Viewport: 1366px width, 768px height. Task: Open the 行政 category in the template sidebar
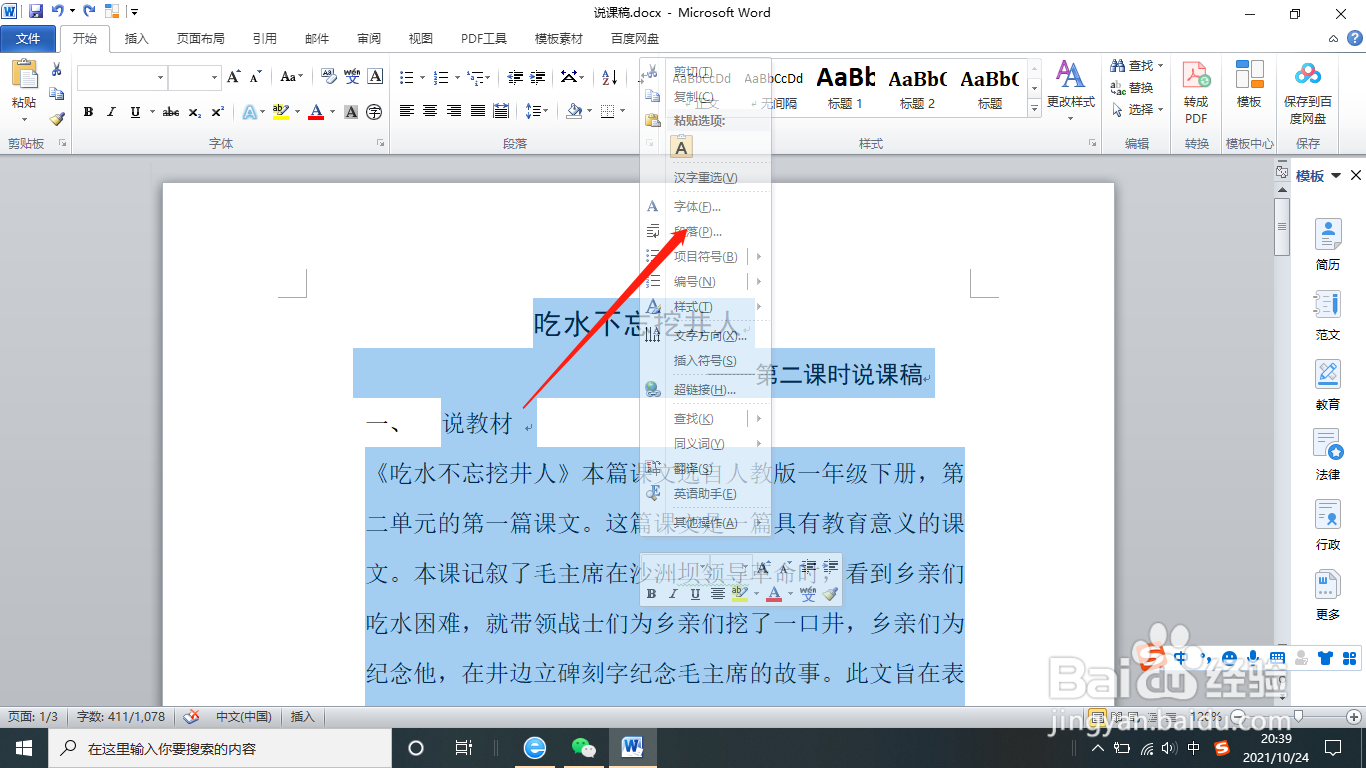pyautogui.click(x=1327, y=525)
